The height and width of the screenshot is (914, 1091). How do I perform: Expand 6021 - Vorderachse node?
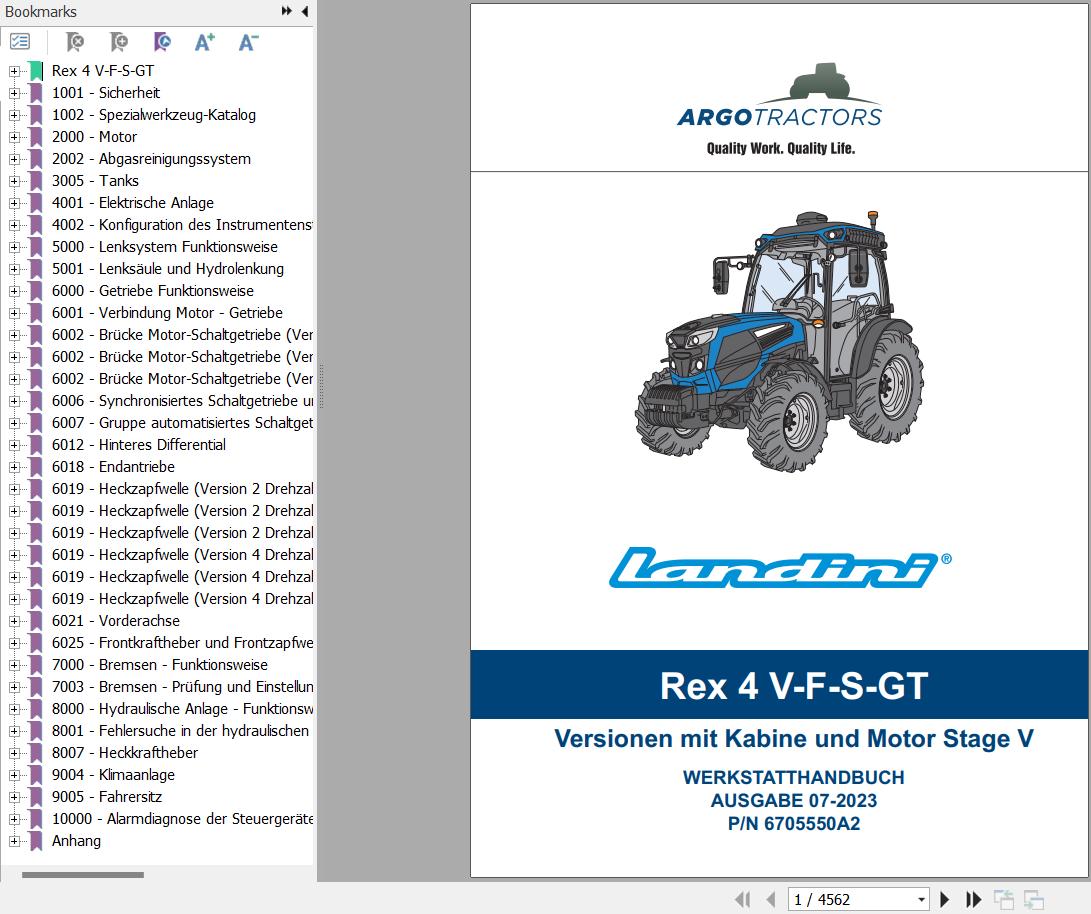14,621
